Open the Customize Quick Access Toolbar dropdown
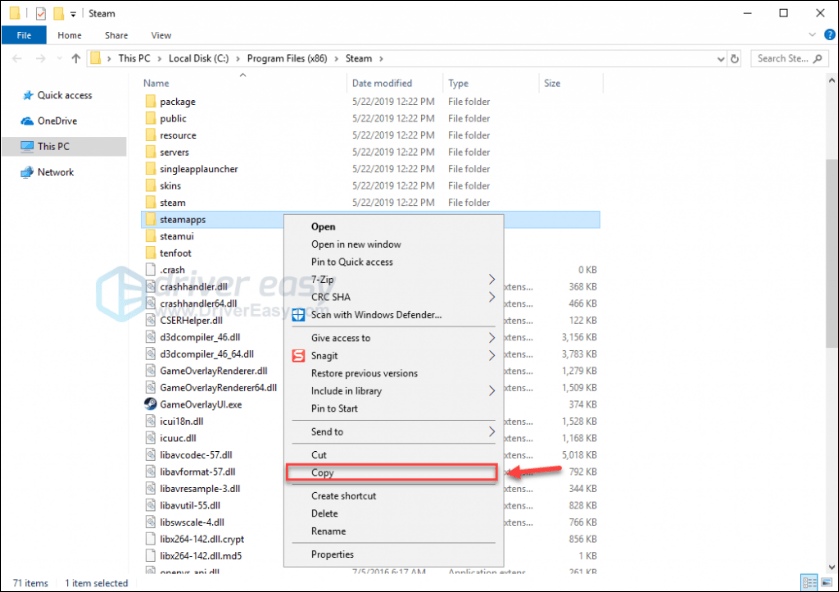 [x=73, y=14]
